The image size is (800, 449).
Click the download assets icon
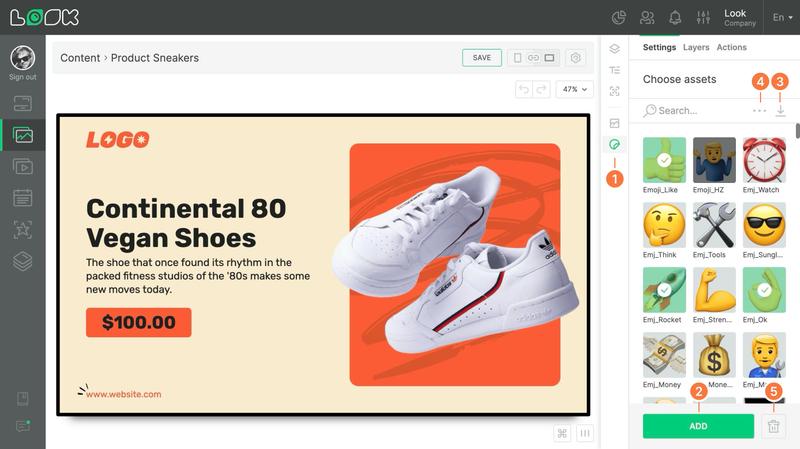point(780,110)
